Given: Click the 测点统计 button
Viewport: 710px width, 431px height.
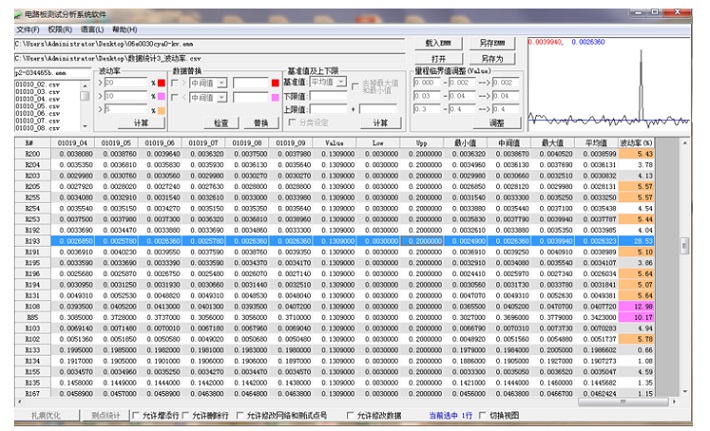Looking at the screenshot, I should (x=106, y=415).
